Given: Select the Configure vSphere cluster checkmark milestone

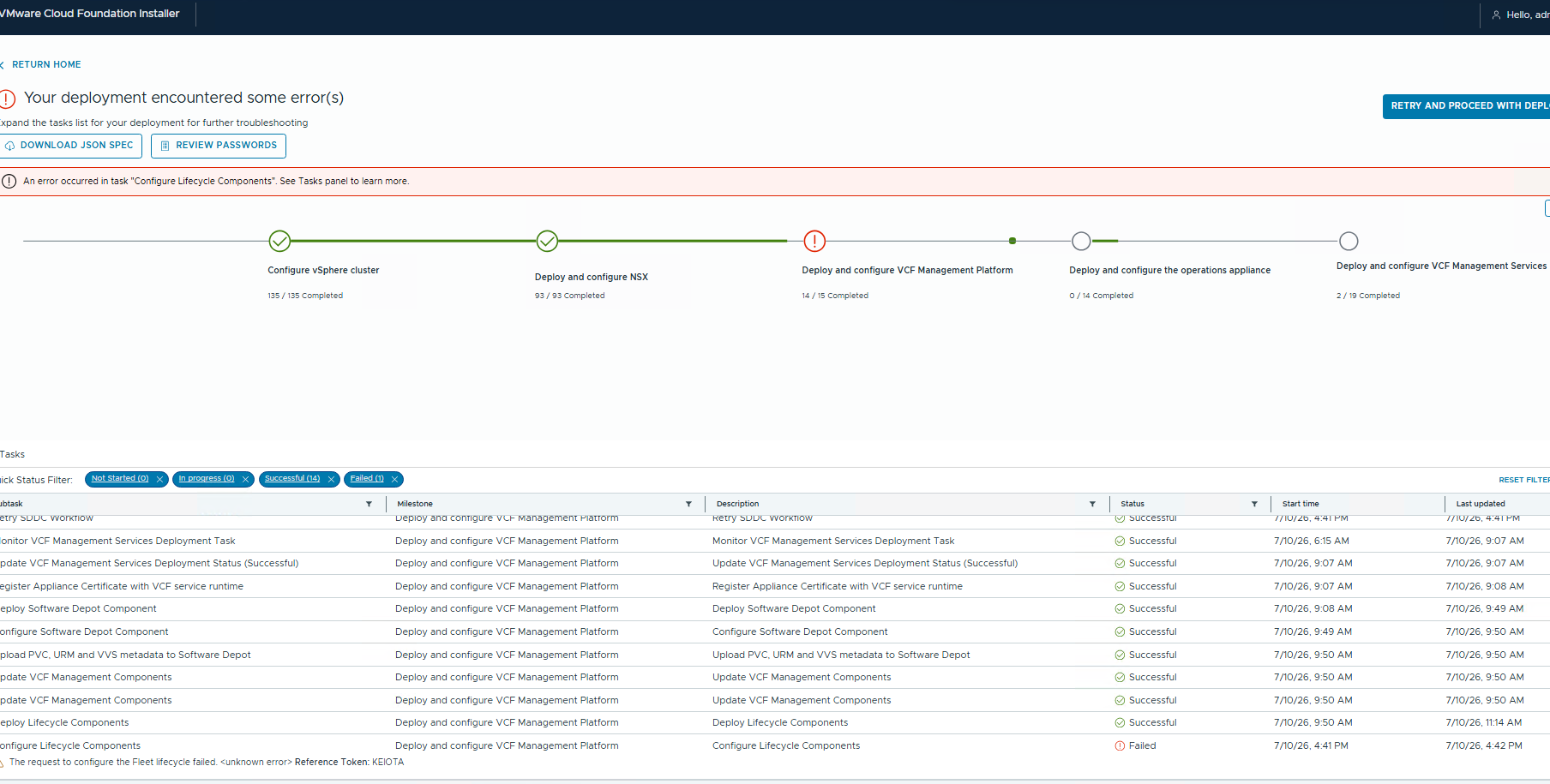Looking at the screenshot, I should [279, 242].
